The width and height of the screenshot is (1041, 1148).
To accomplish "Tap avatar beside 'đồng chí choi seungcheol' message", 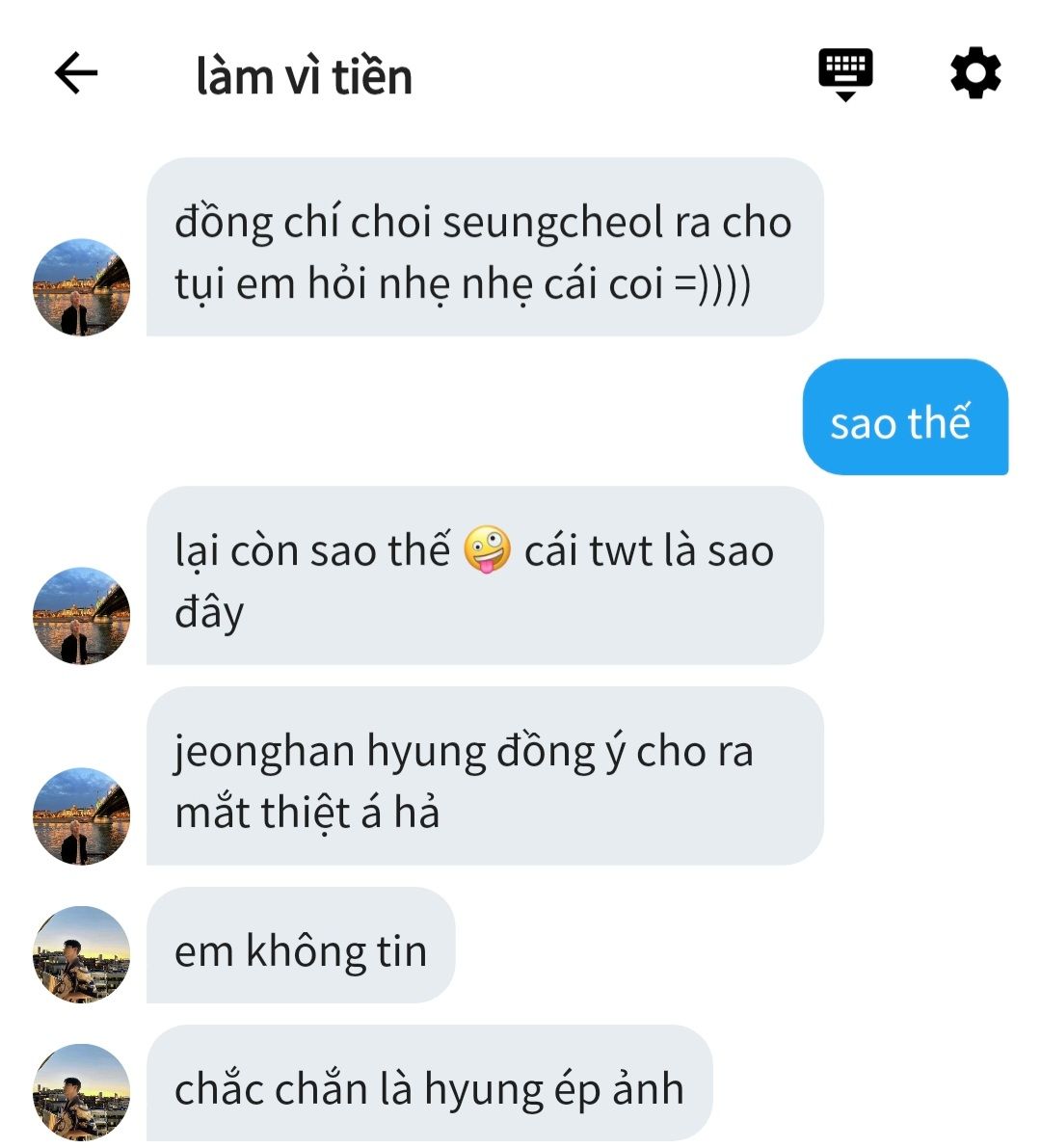I will point(81,287).
